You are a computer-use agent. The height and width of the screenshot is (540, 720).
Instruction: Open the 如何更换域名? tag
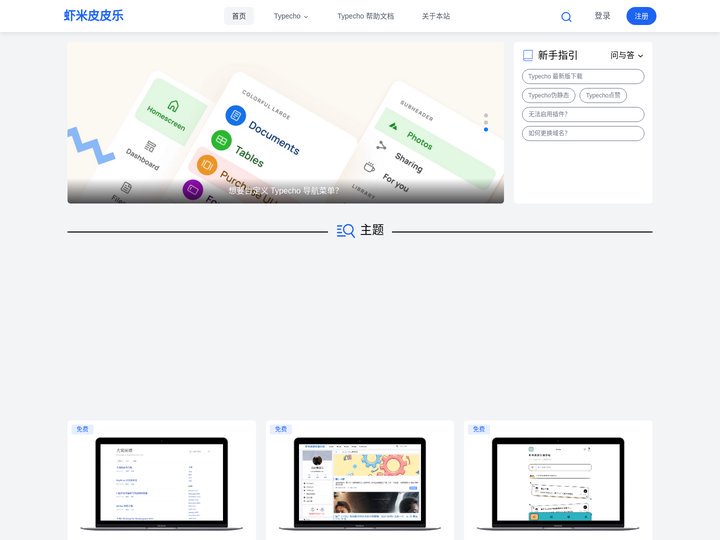click(x=583, y=133)
